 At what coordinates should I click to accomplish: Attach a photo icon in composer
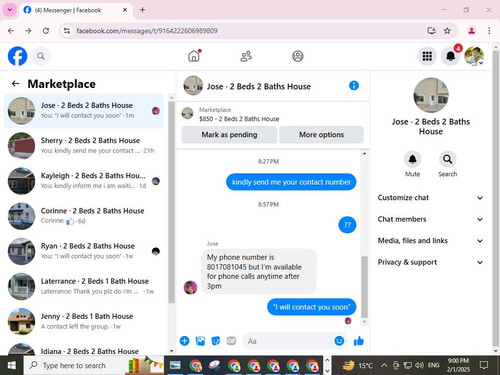tap(200, 341)
